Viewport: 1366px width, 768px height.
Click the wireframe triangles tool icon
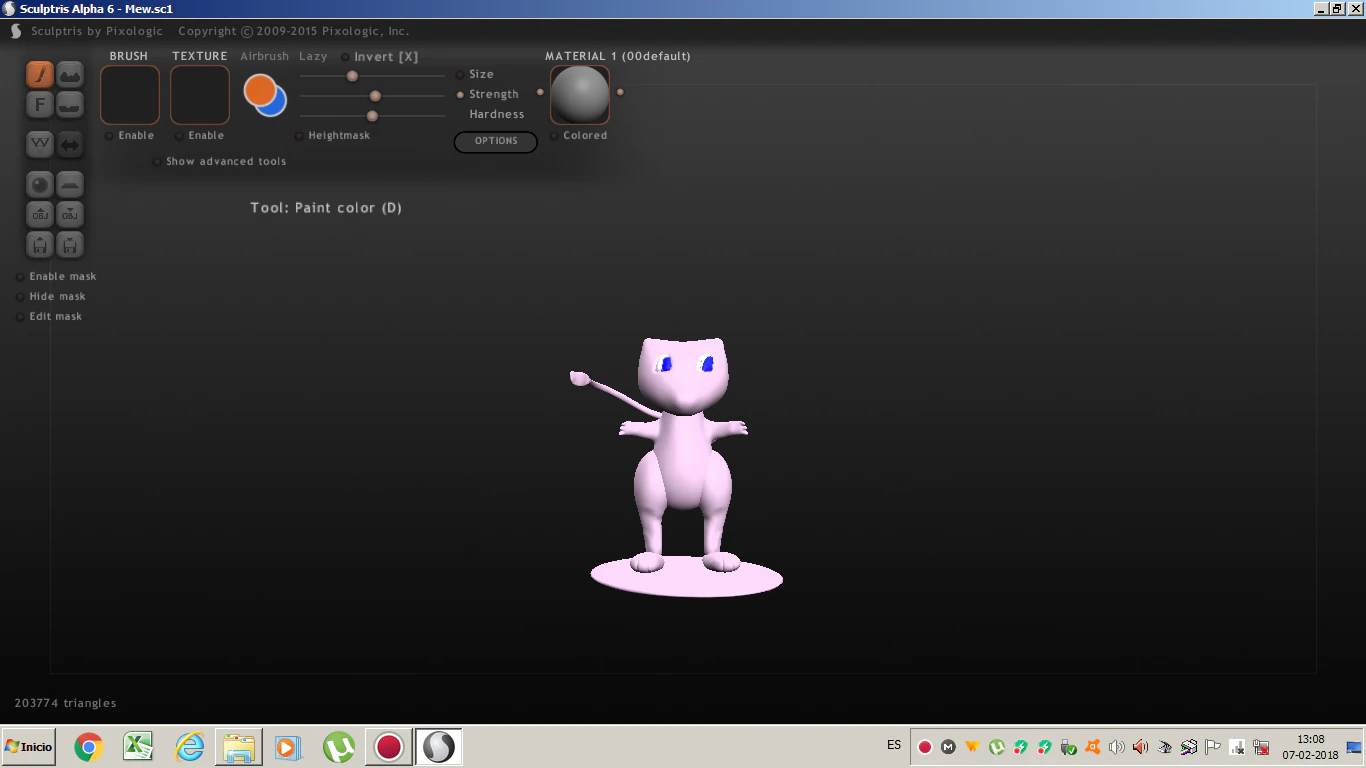(40, 144)
